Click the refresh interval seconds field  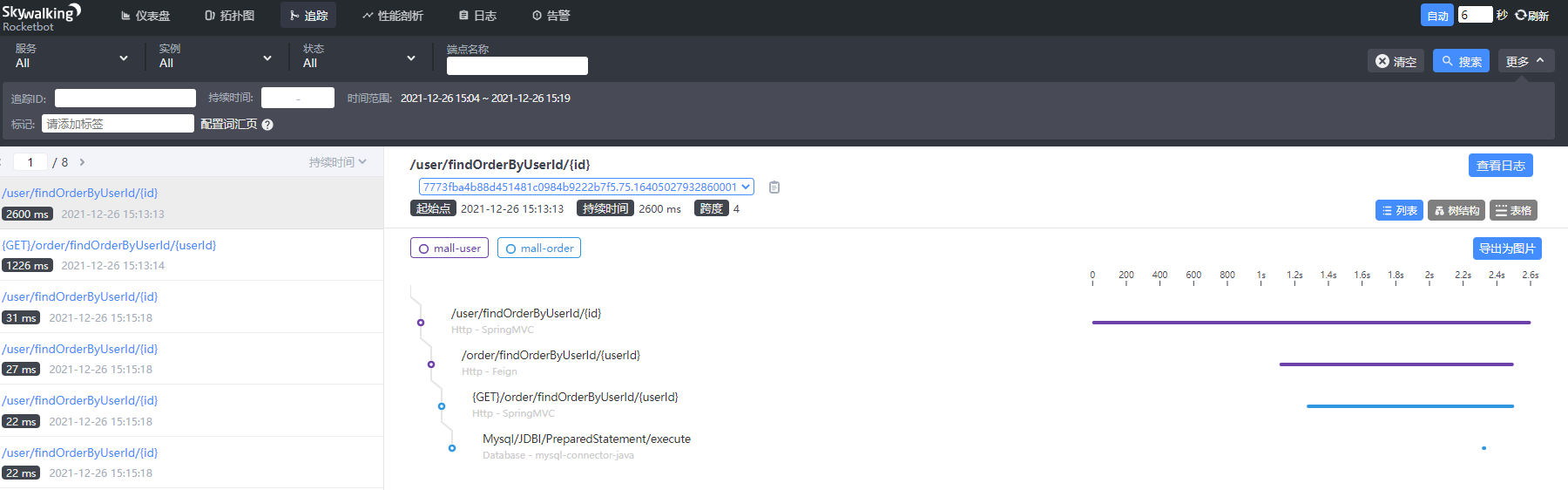tap(1475, 15)
